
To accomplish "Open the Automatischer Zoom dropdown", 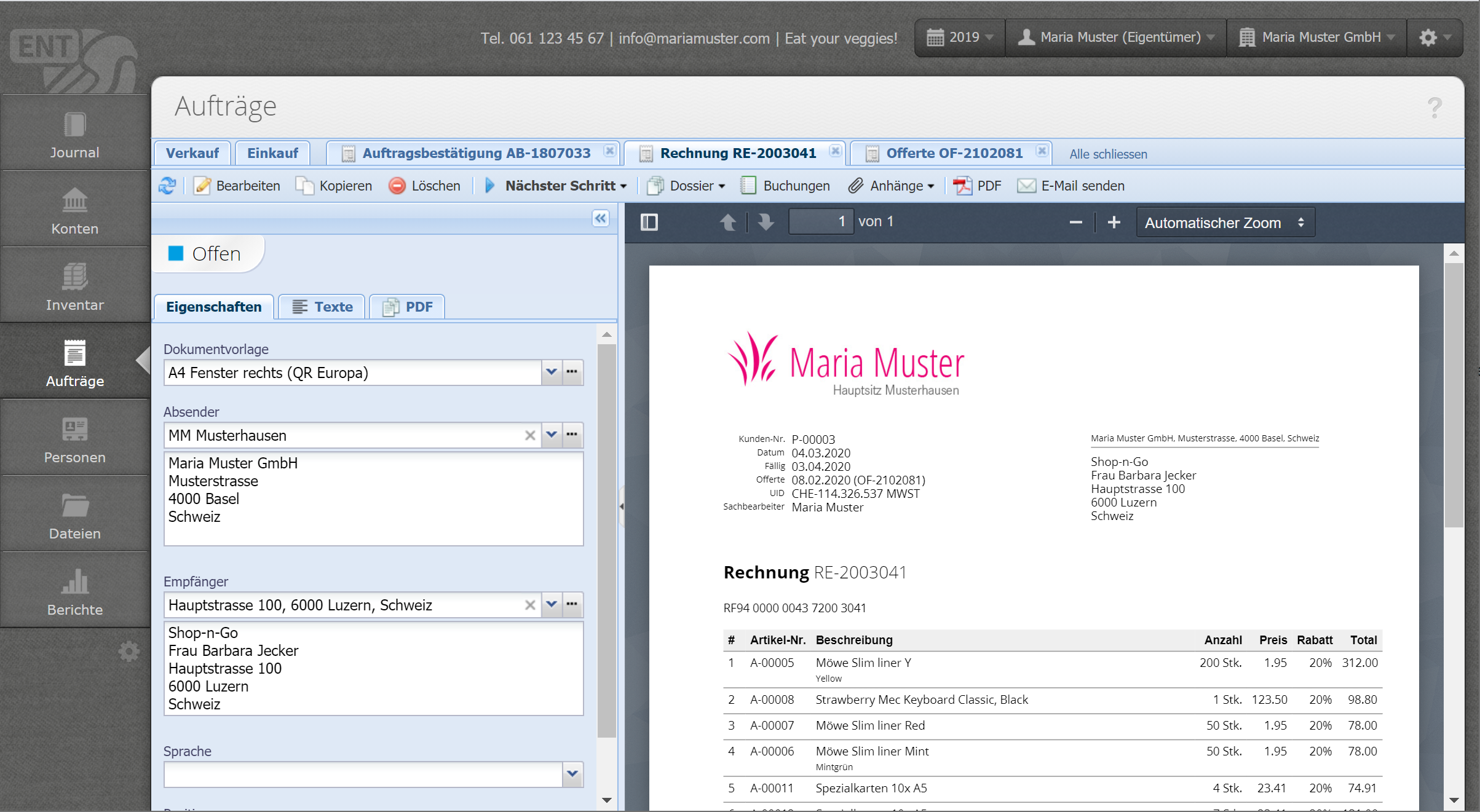I will click(1225, 223).
